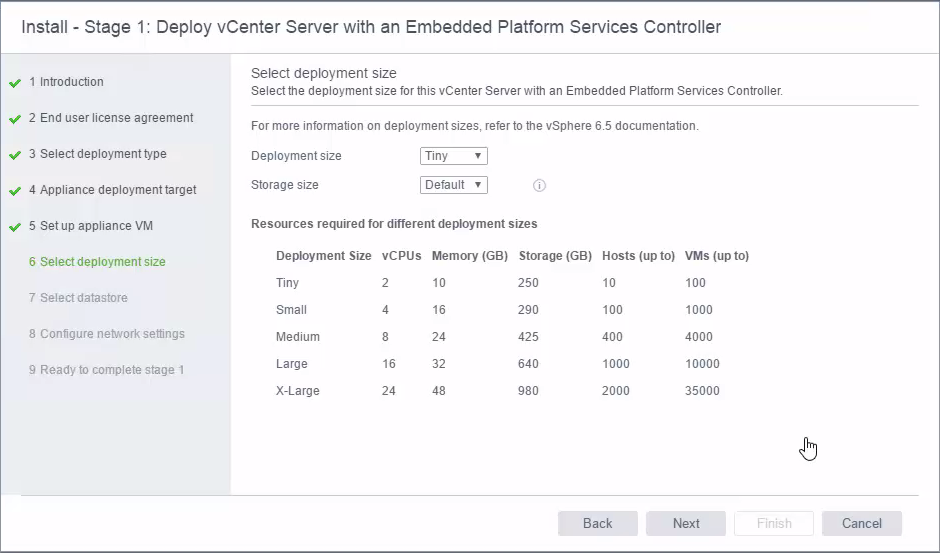Click the checkmark next to Appliance deployment target
The height and width of the screenshot is (553, 940).
click(x=15, y=191)
